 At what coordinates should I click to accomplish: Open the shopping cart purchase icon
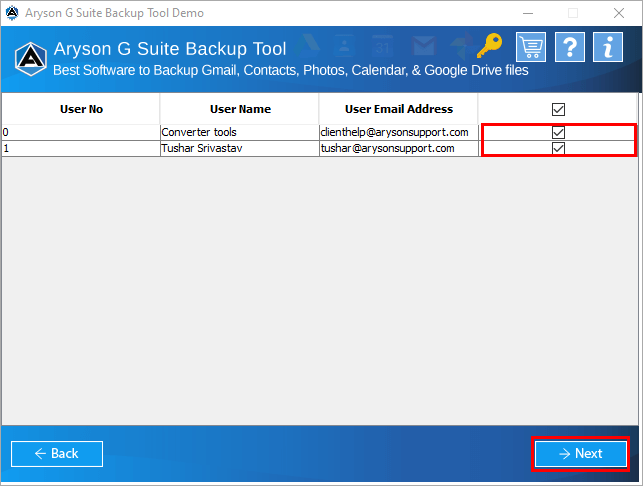tap(531, 47)
